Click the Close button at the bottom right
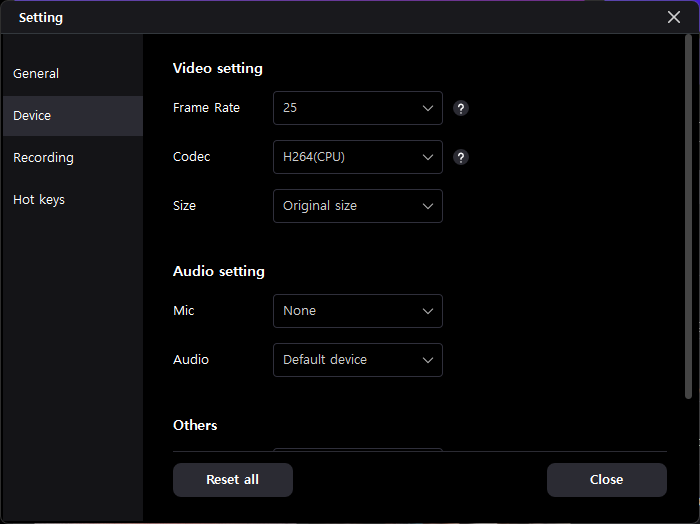Image resolution: width=700 pixels, height=524 pixels. click(606, 480)
